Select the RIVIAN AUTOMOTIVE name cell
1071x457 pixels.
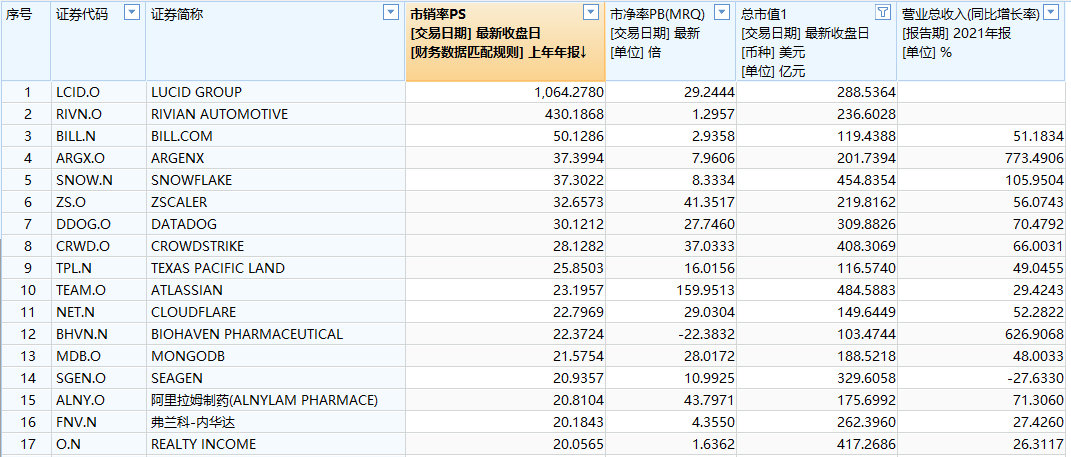coord(219,114)
